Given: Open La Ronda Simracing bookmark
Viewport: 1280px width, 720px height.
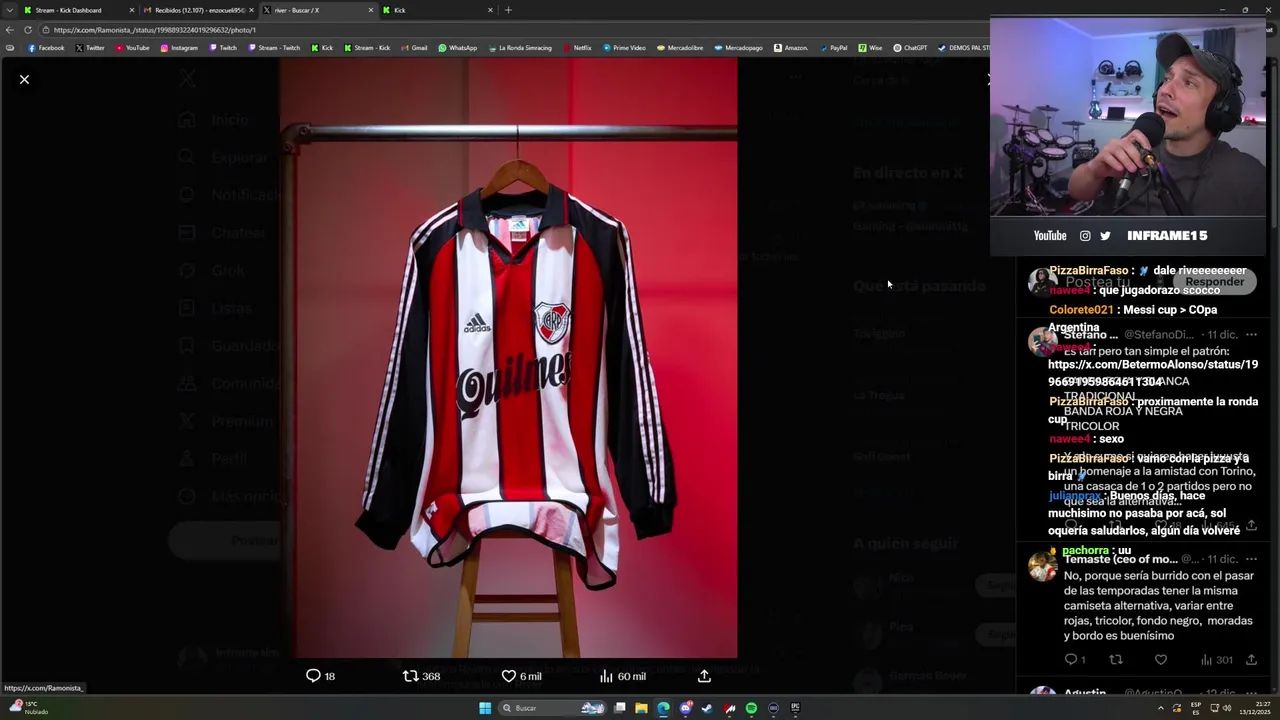Looking at the screenshot, I should coord(520,48).
